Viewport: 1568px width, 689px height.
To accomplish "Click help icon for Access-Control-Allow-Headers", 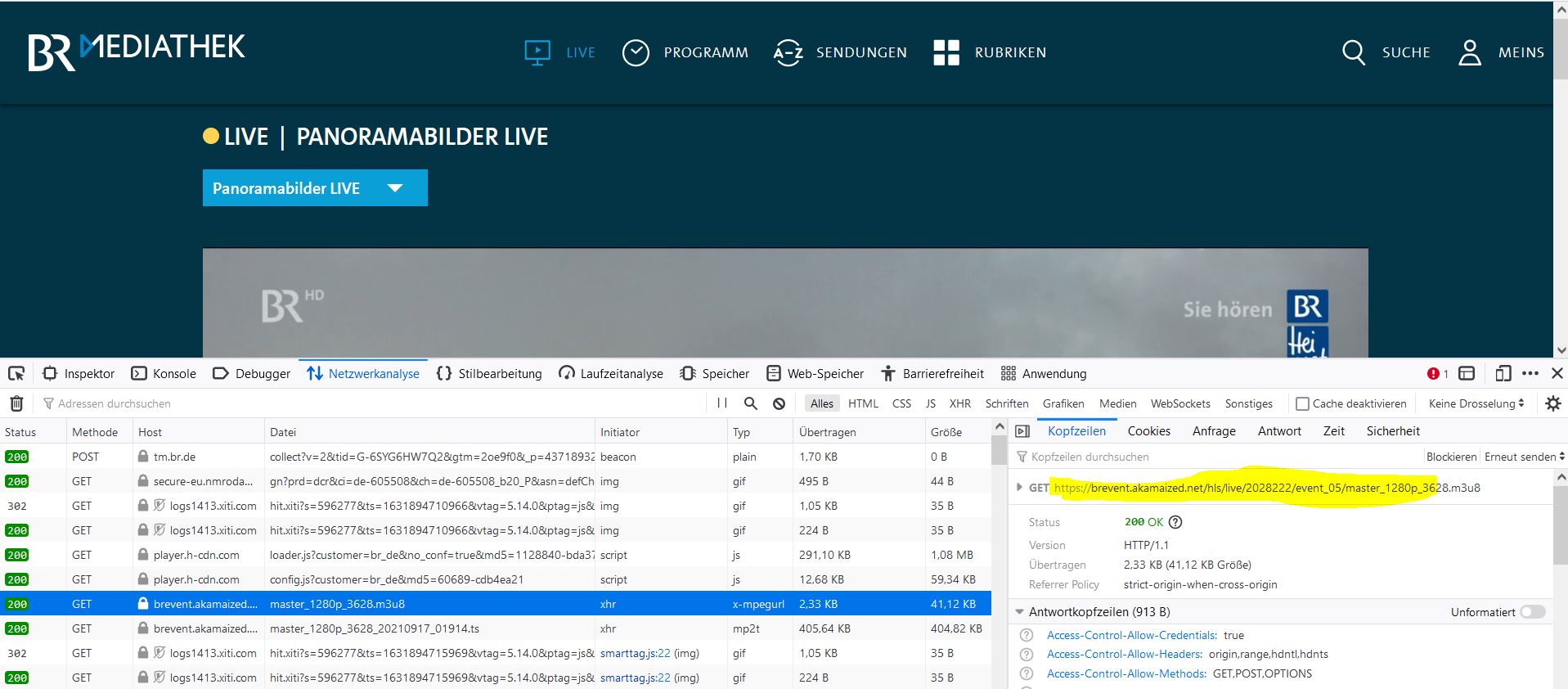I will pos(1027,654).
